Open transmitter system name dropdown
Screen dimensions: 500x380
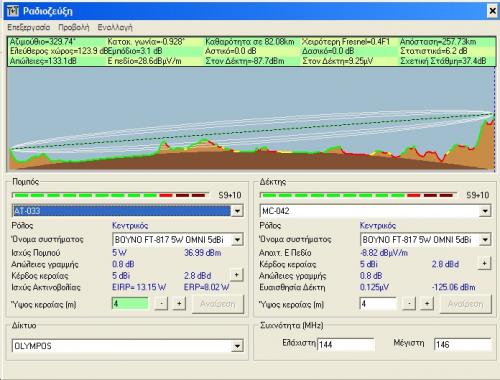click(x=237, y=240)
